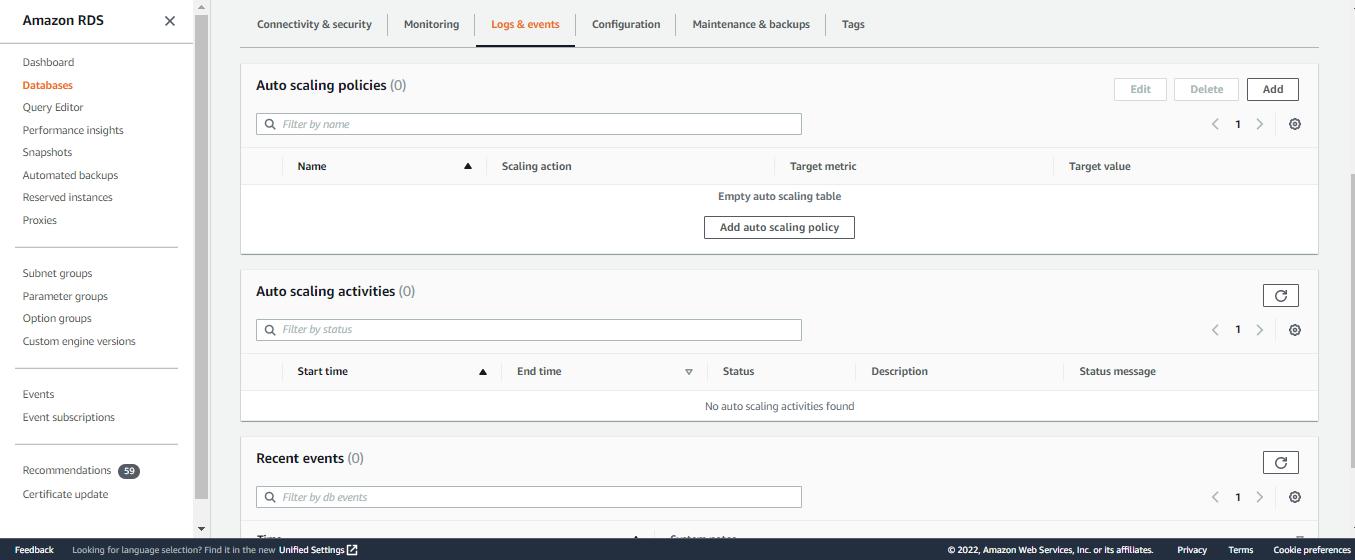Sort policies by Name column arrow
The width and height of the screenshot is (1355, 560).
point(467,166)
